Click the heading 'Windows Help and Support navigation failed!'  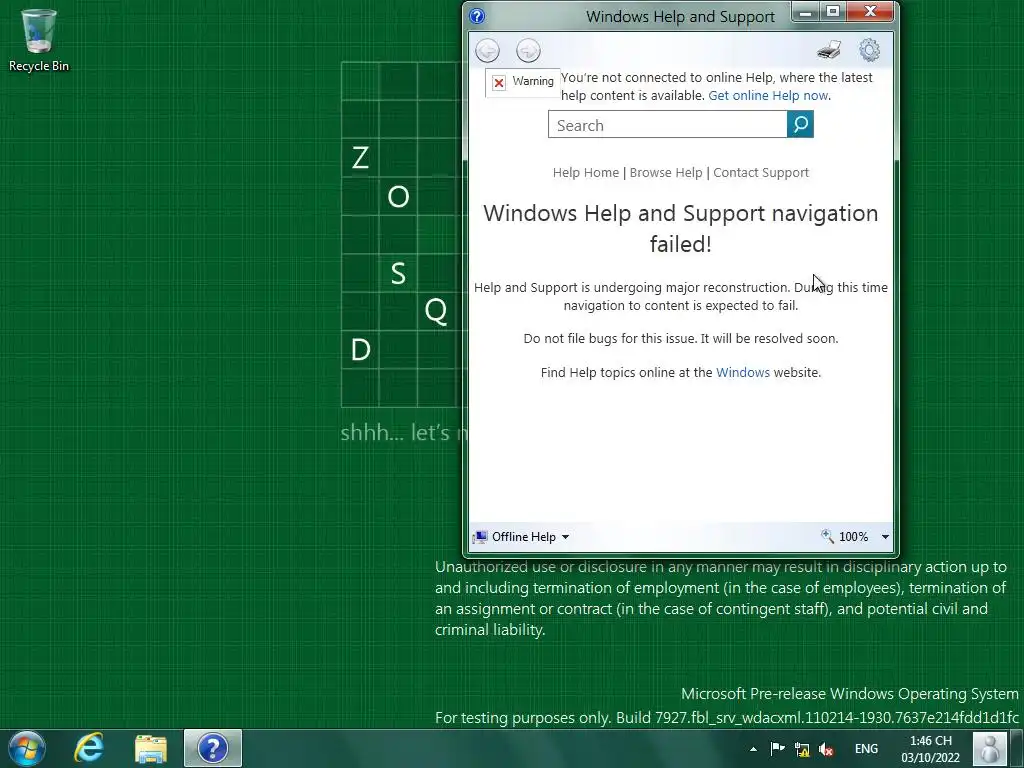pos(680,228)
